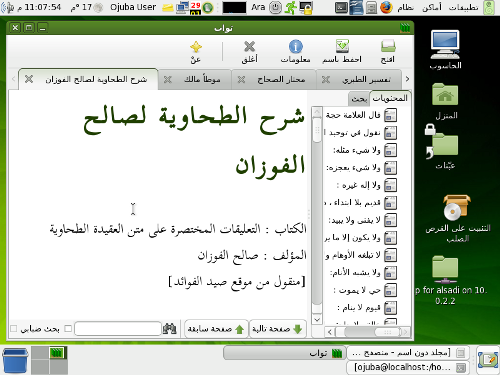Open the أماكن (Places) menu
This screenshot has height=375, width=500.
[432, 7]
